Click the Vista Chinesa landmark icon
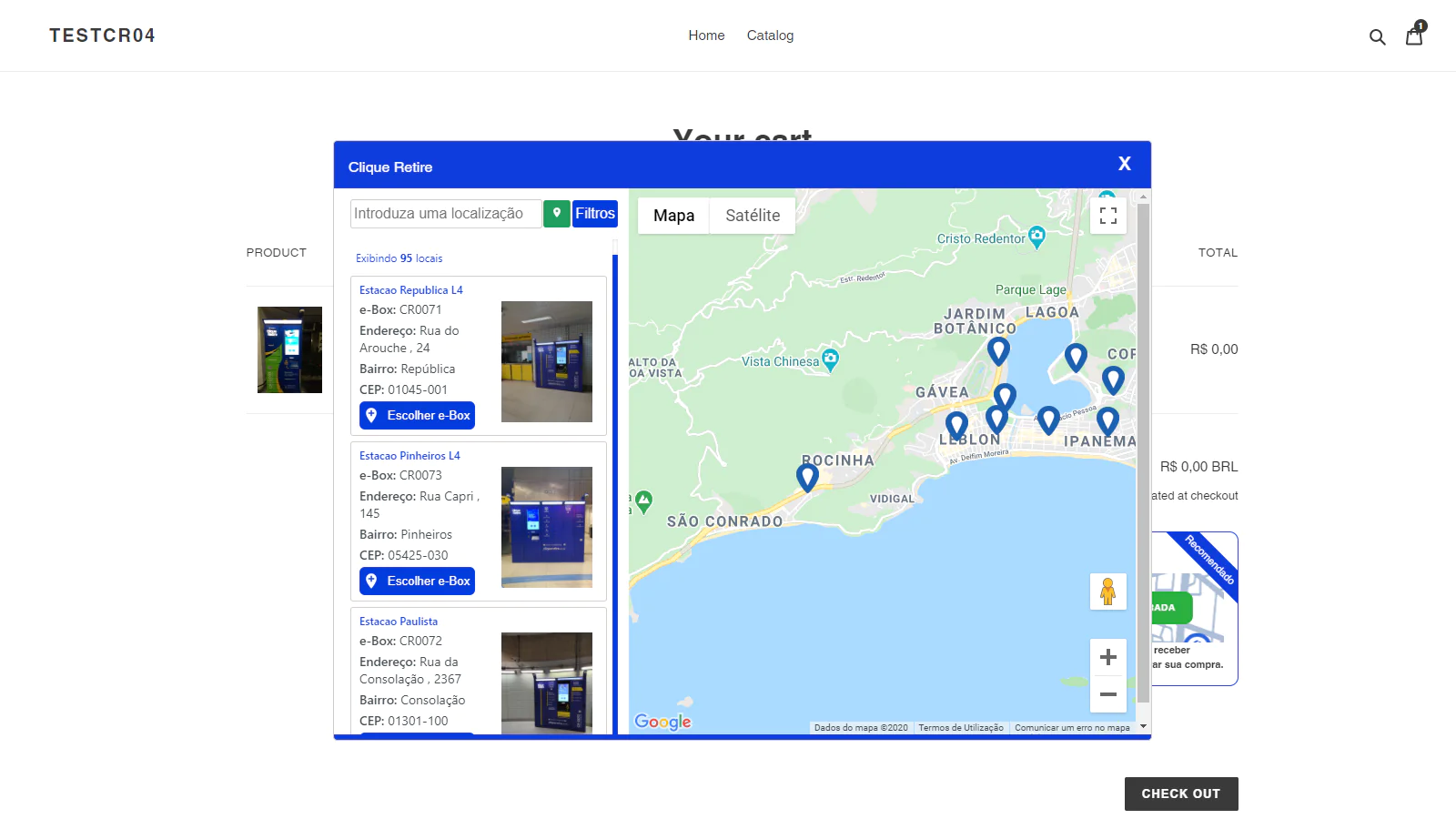This screenshot has width=1456, height=819. click(x=830, y=359)
